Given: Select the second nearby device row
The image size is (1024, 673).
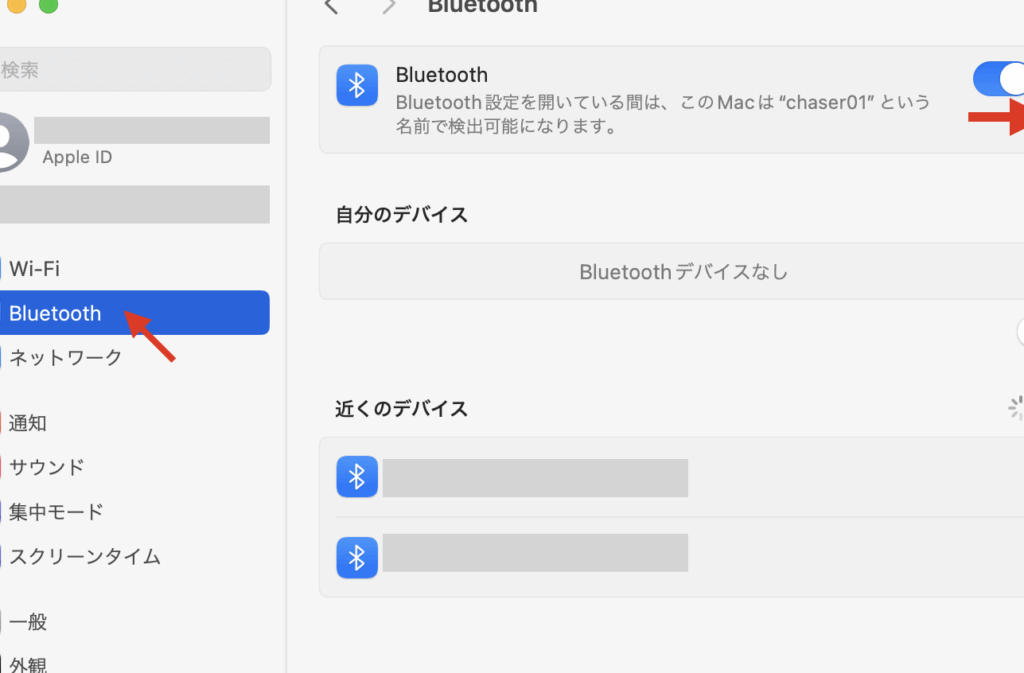Looking at the screenshot, I should (x=671, y=557).
